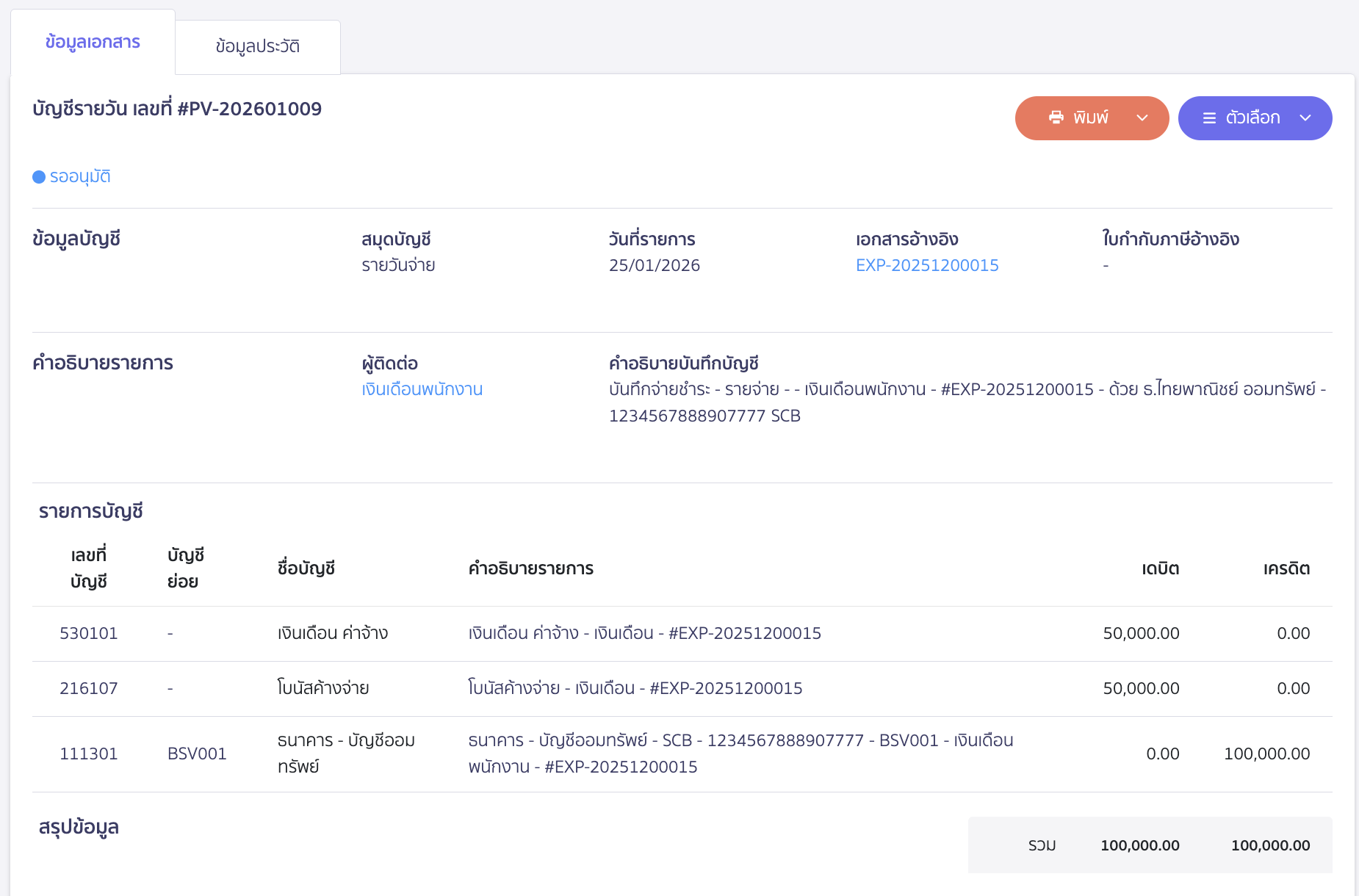Click the hamburger icon on ตัวเลือก button

click(1209, 118)
